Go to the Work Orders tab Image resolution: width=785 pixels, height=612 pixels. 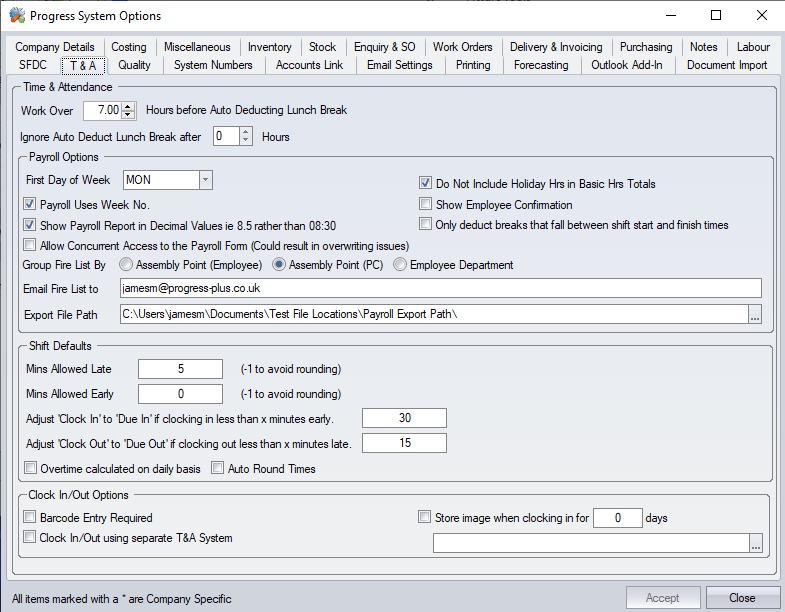click(x=462, y=47)
